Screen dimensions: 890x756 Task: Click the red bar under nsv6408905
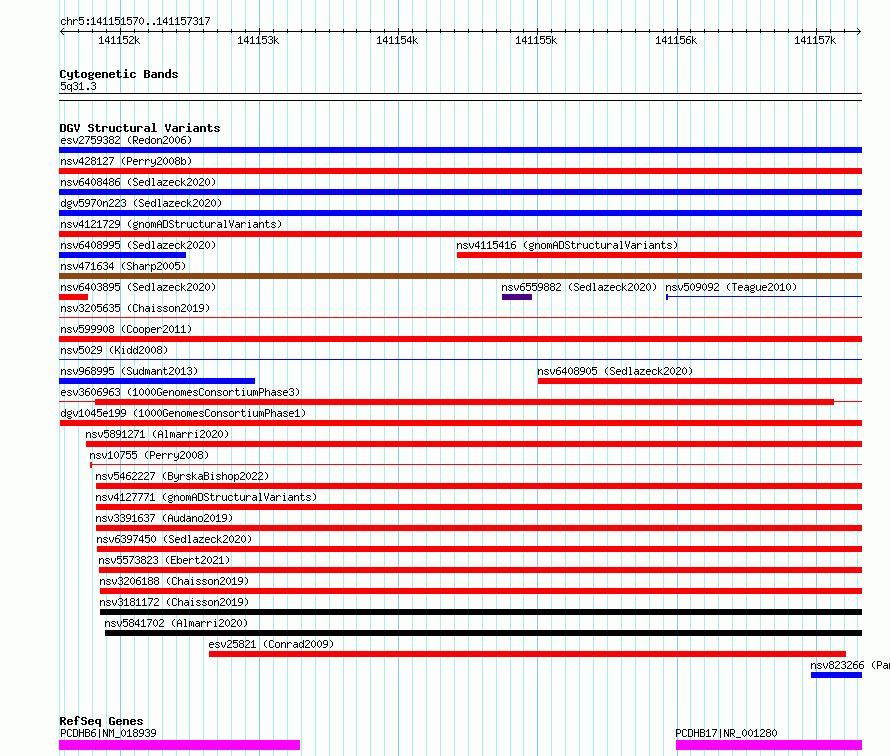click(x=700, y=381)
